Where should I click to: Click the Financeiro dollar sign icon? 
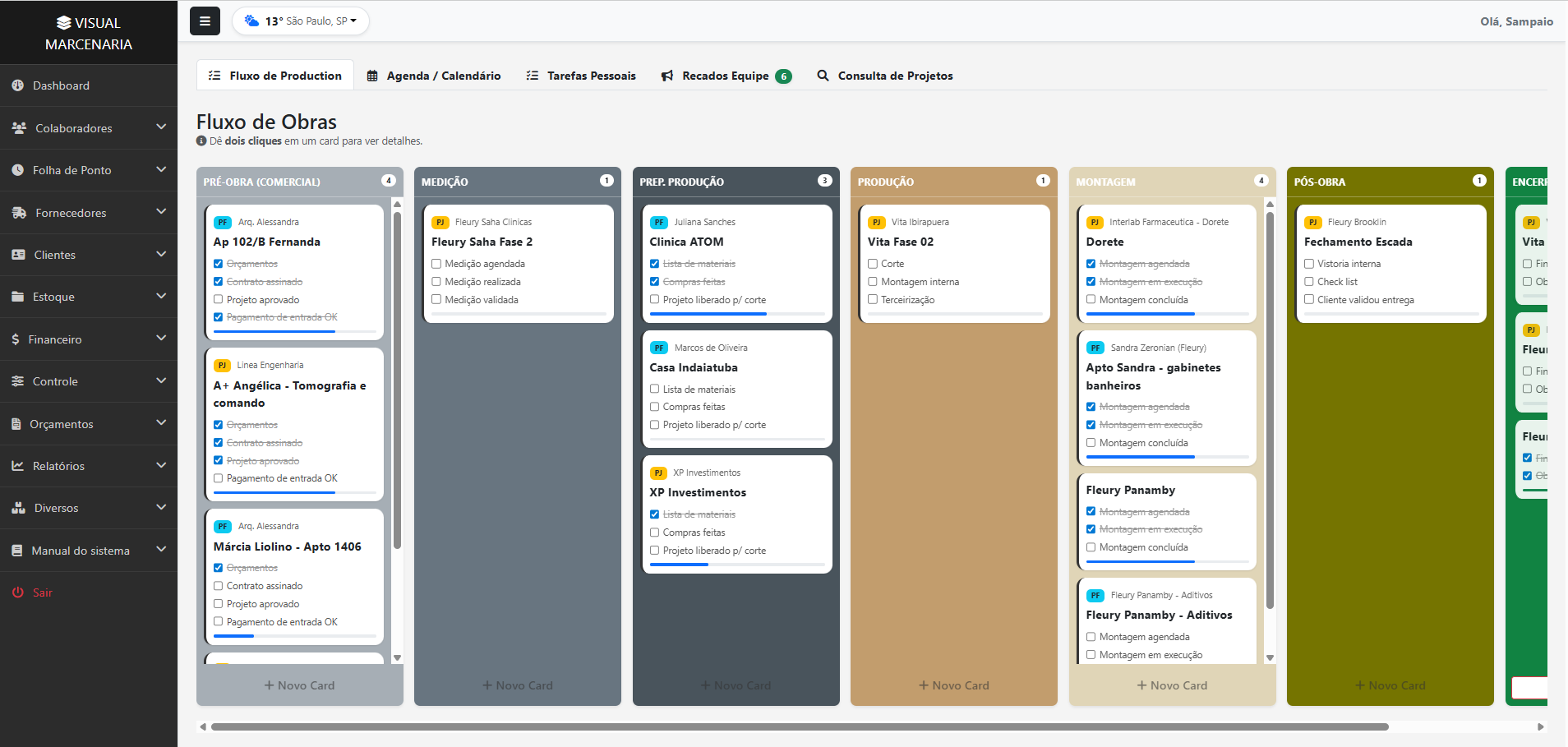[x=16, y=339]
